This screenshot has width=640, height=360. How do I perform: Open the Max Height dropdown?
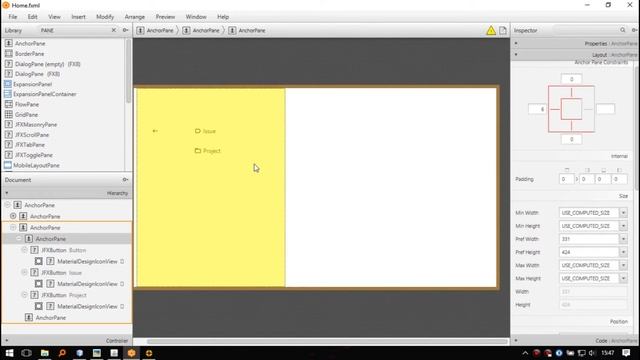(x=623, y=278)
